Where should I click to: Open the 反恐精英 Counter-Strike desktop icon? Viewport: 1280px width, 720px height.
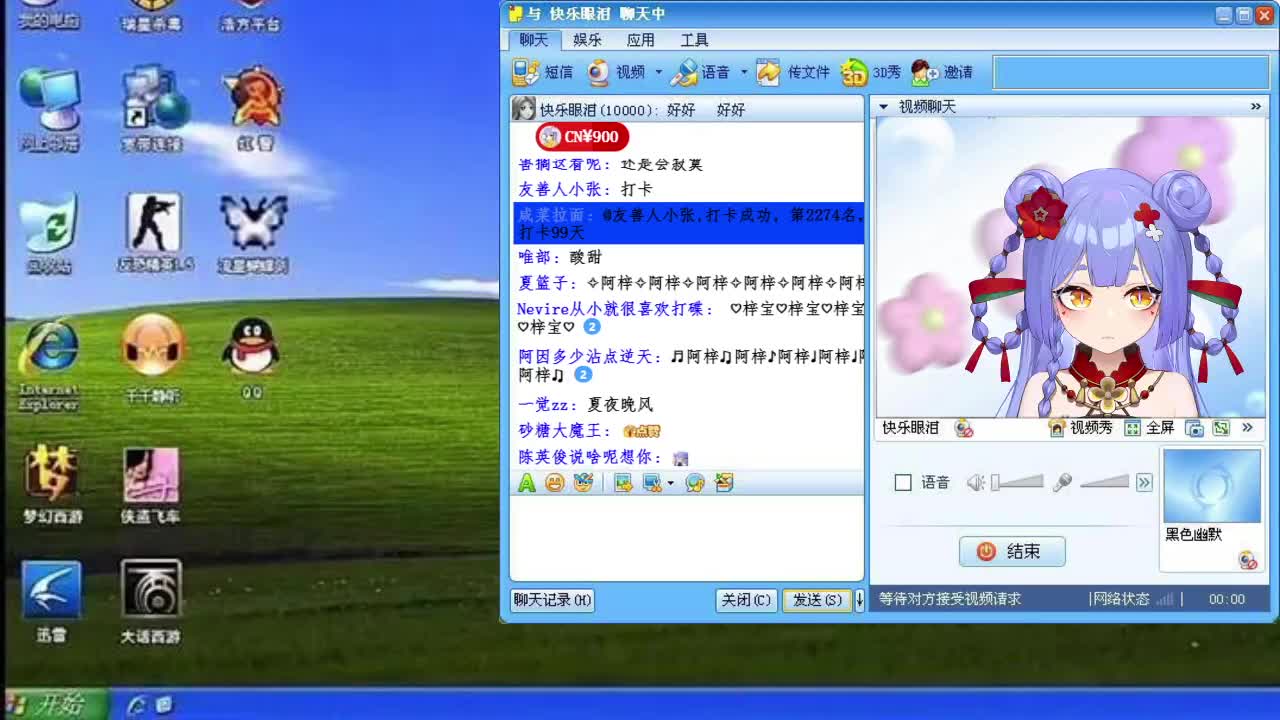click(x=153, y=232)
